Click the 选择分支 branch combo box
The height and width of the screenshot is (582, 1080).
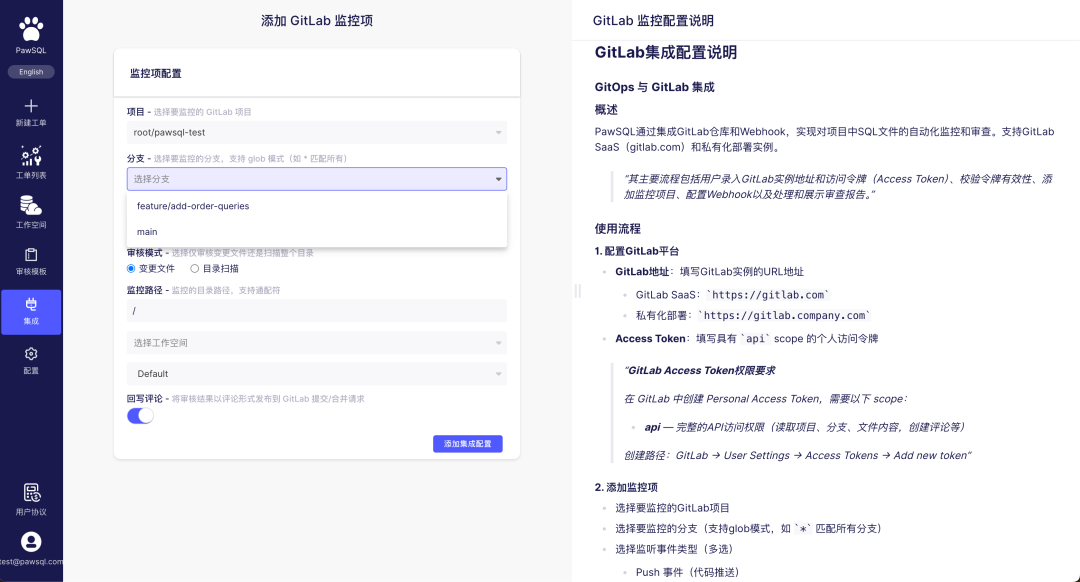coord(317,179)
